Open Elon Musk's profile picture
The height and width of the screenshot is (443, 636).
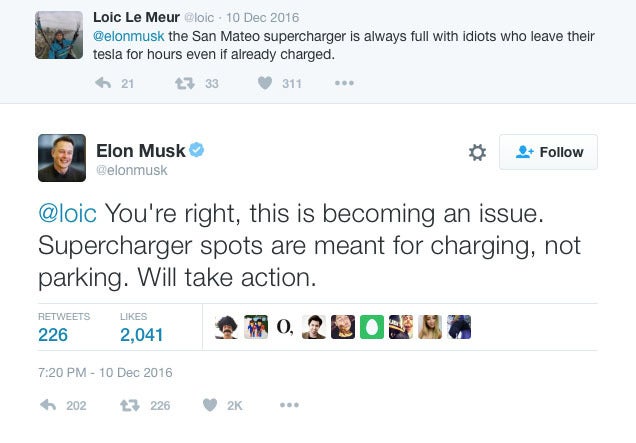coord(62,158)
